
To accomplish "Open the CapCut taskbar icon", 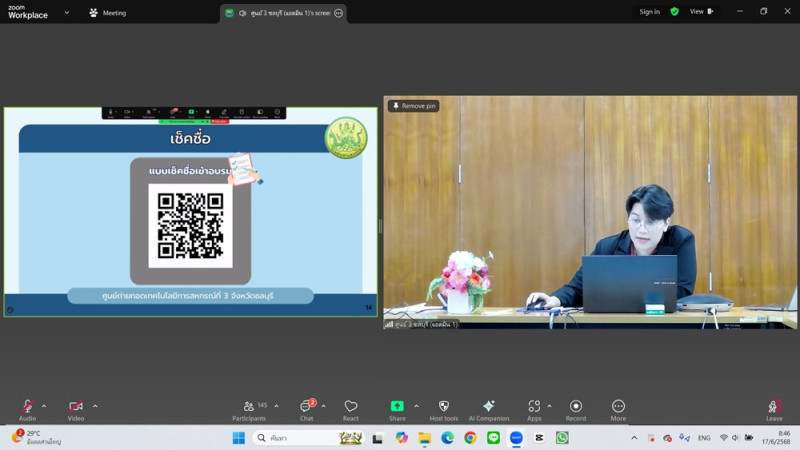I will (x=539, y=438).
